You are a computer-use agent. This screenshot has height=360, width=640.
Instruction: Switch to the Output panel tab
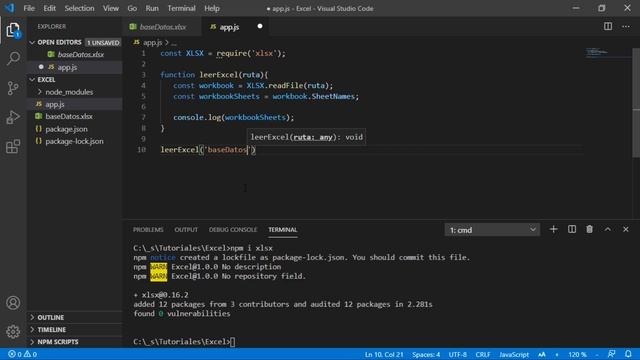pyautogui.click(x=186, y=230)
